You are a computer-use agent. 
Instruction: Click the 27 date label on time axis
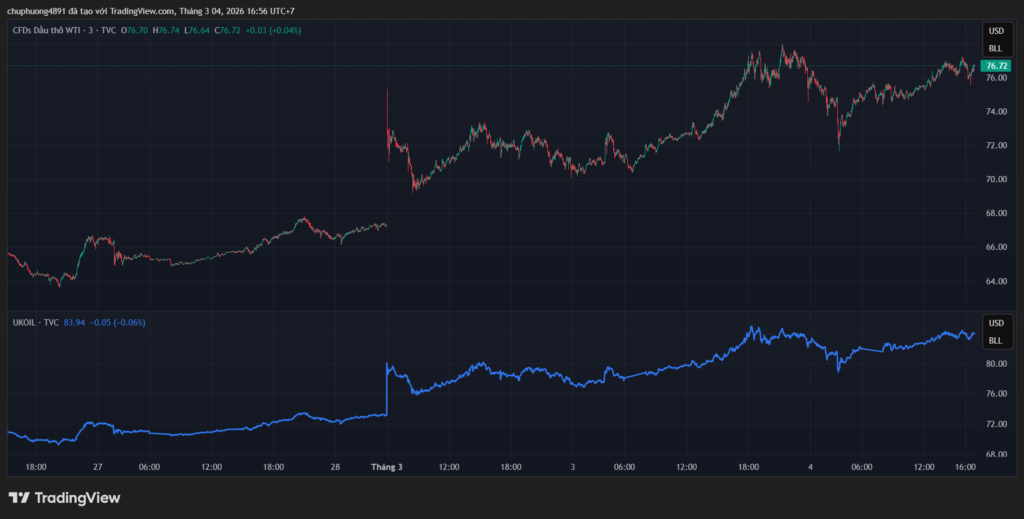pyautogui.click(x=97, y=467)
